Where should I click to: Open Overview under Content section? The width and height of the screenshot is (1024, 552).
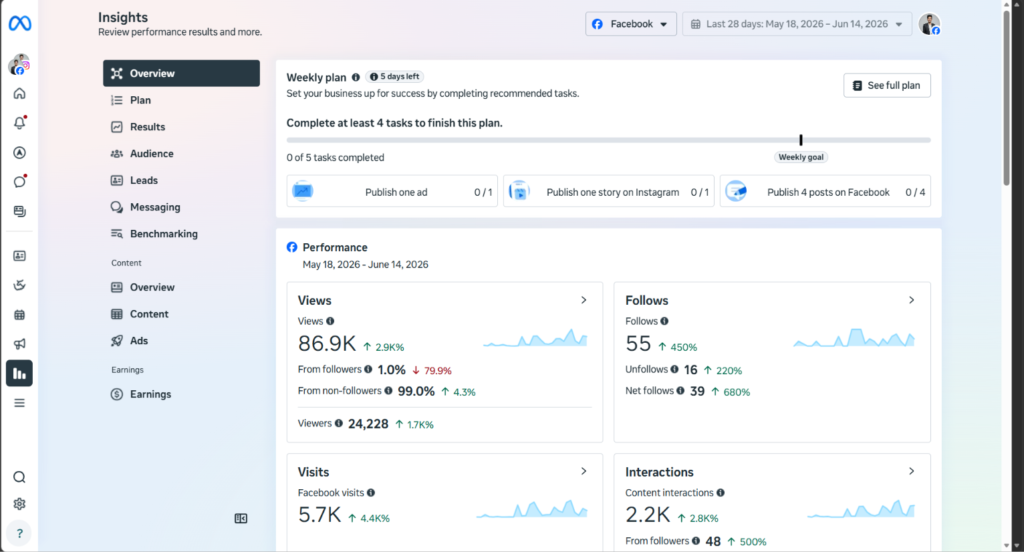coord(182,287)
